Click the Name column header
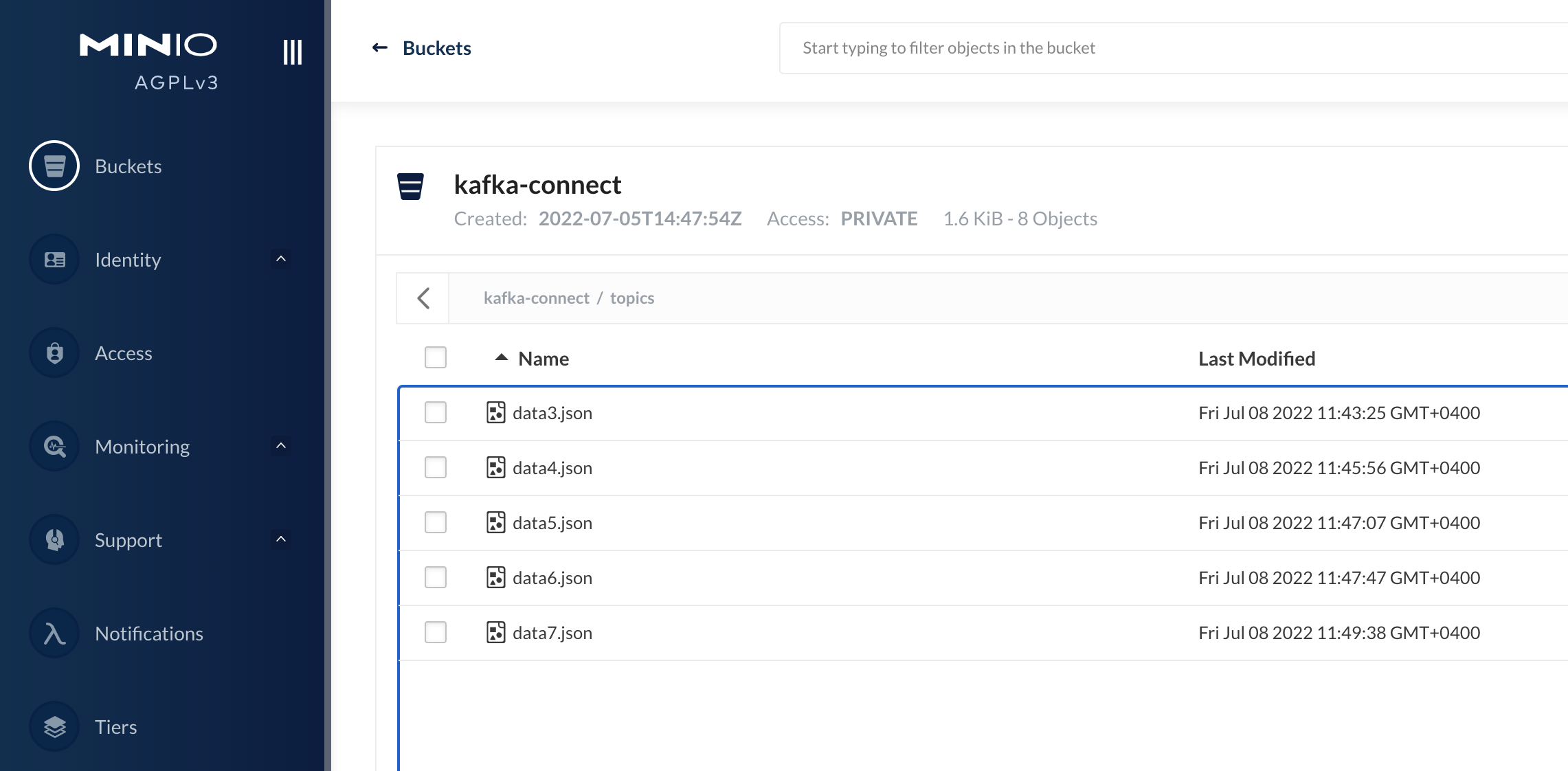The height and width of the screenshot is (771, 1568). tap(544, 359)
